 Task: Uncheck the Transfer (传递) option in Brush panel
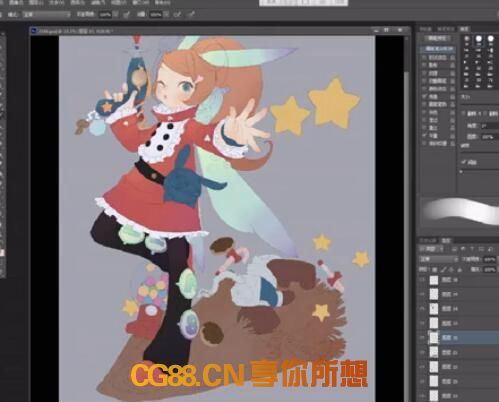[x=424, y=96]
